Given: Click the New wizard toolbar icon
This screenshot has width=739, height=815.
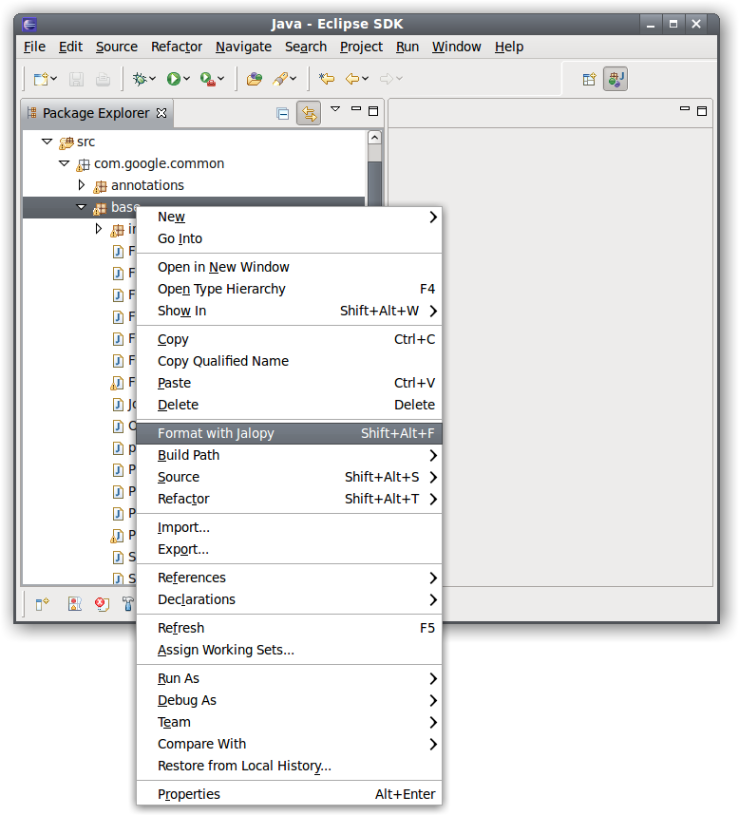Looking at the screenshot, I should (x=41, y=79).
